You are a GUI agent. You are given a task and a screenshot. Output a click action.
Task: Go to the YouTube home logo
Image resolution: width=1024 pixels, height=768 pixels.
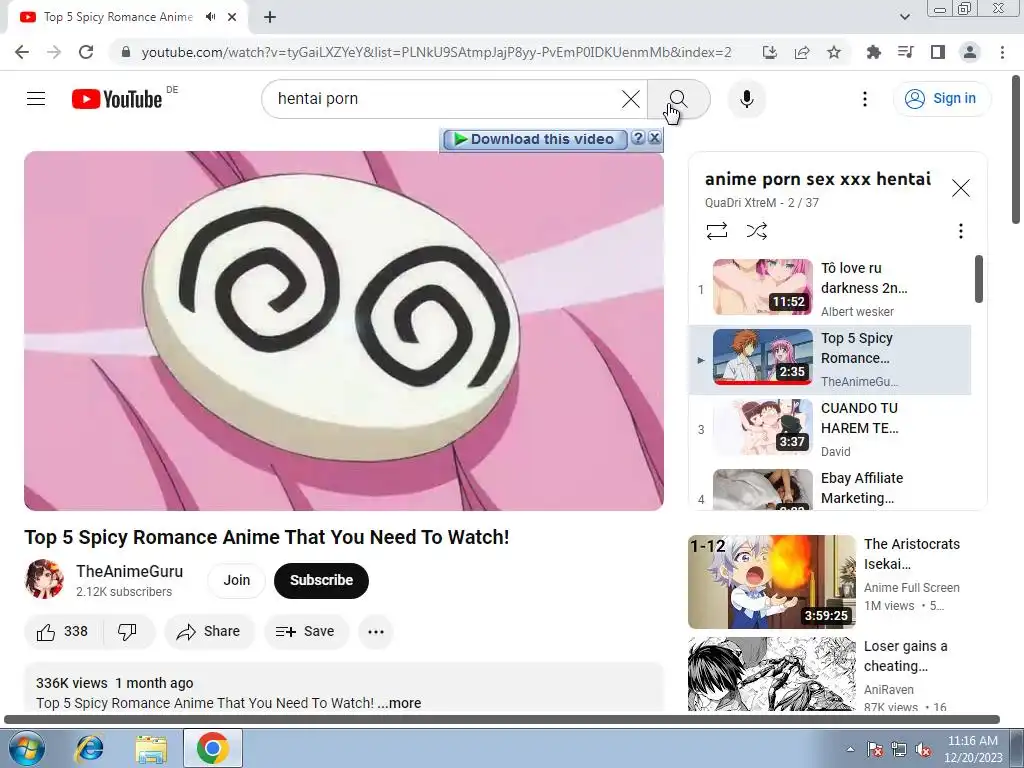point(117,99)
